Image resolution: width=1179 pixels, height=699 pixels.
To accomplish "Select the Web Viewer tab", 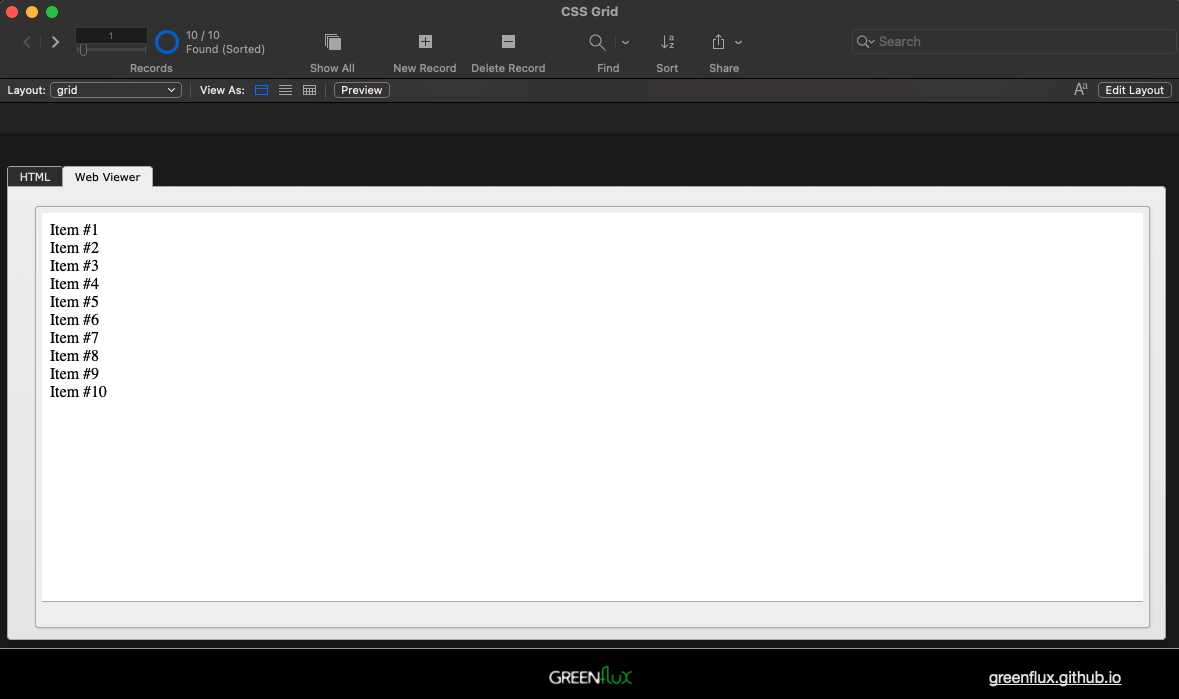I will pyautogui.click(x=107, y=177).
